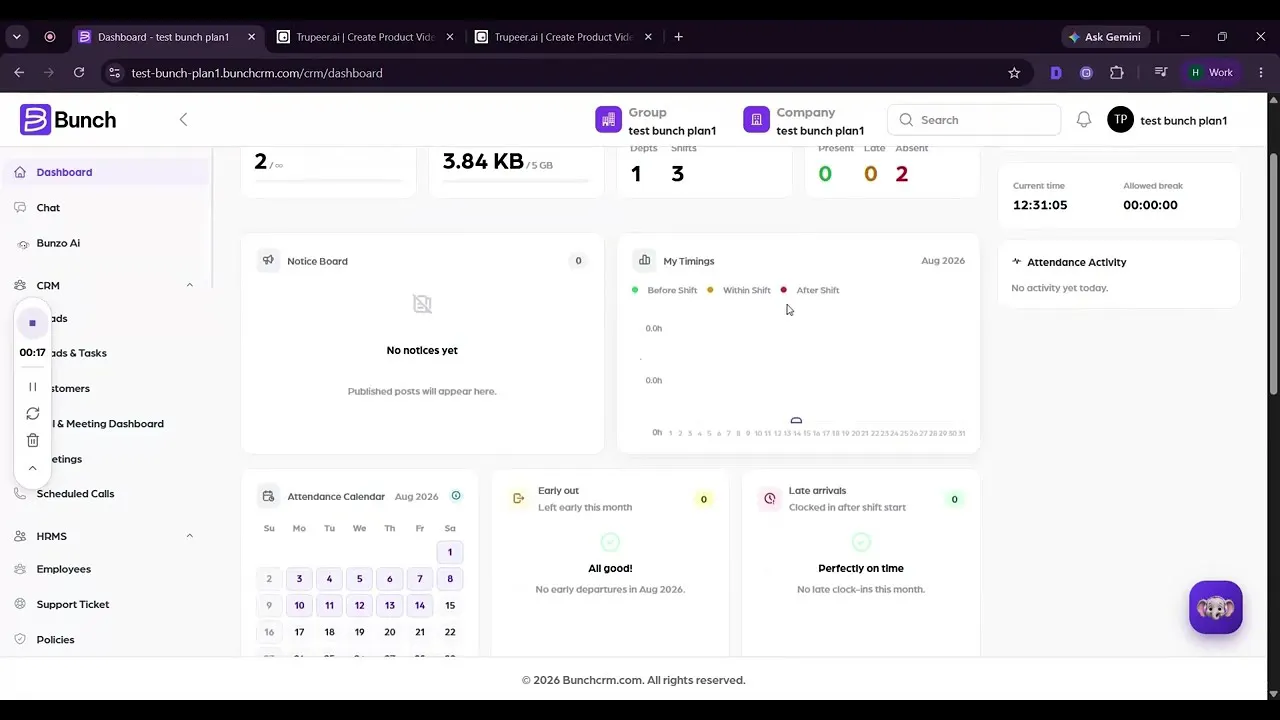
Task: Click the Bunchcrm.com footer copyright text
Action: pyautogui.click(x=633, y=680)
